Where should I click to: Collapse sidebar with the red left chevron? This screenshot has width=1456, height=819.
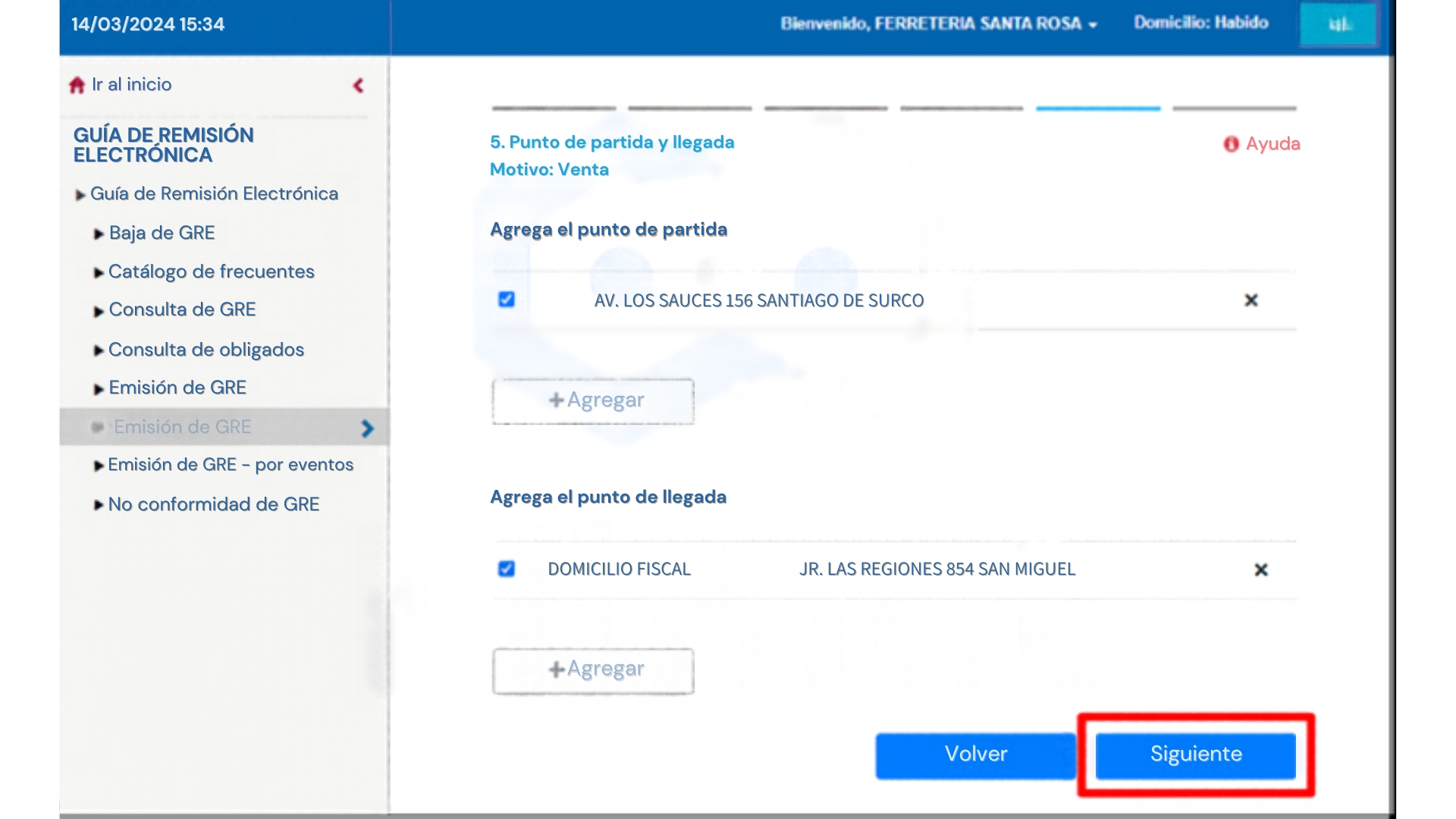[x=359, y=86]
